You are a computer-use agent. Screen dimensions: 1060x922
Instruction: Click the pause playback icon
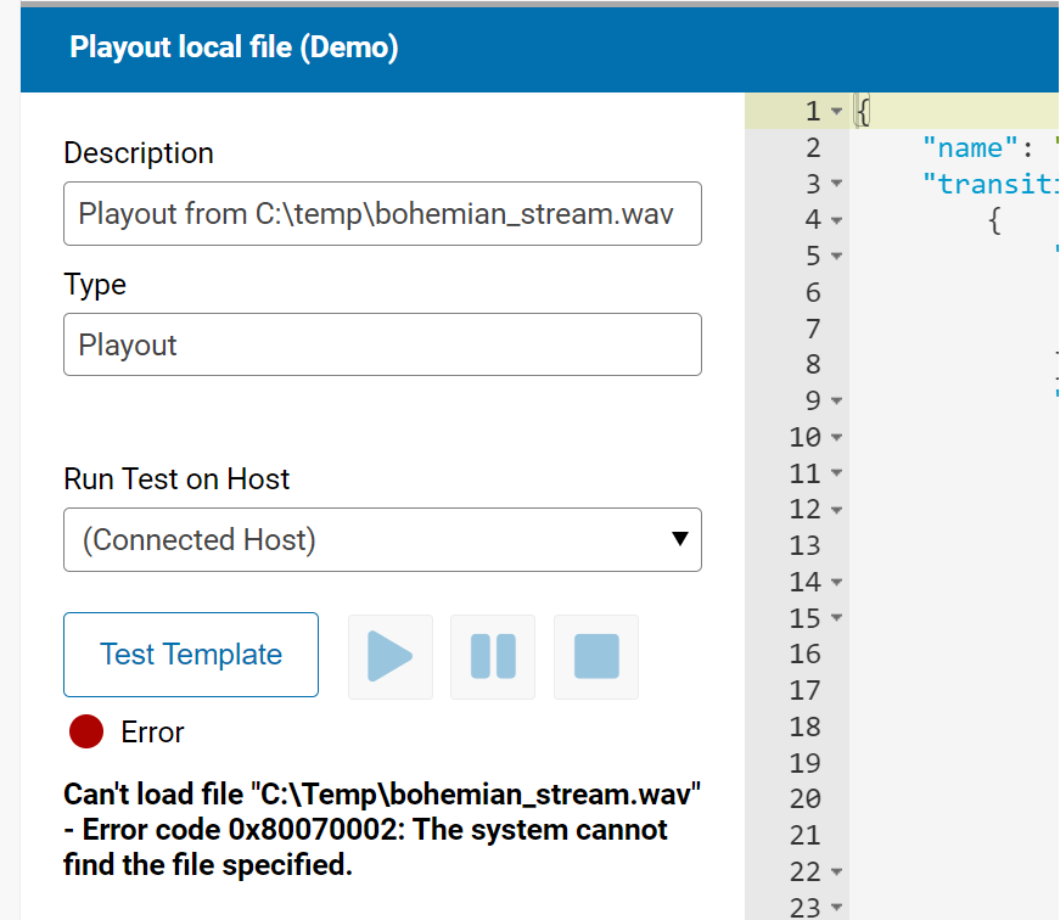click(493, 657)
